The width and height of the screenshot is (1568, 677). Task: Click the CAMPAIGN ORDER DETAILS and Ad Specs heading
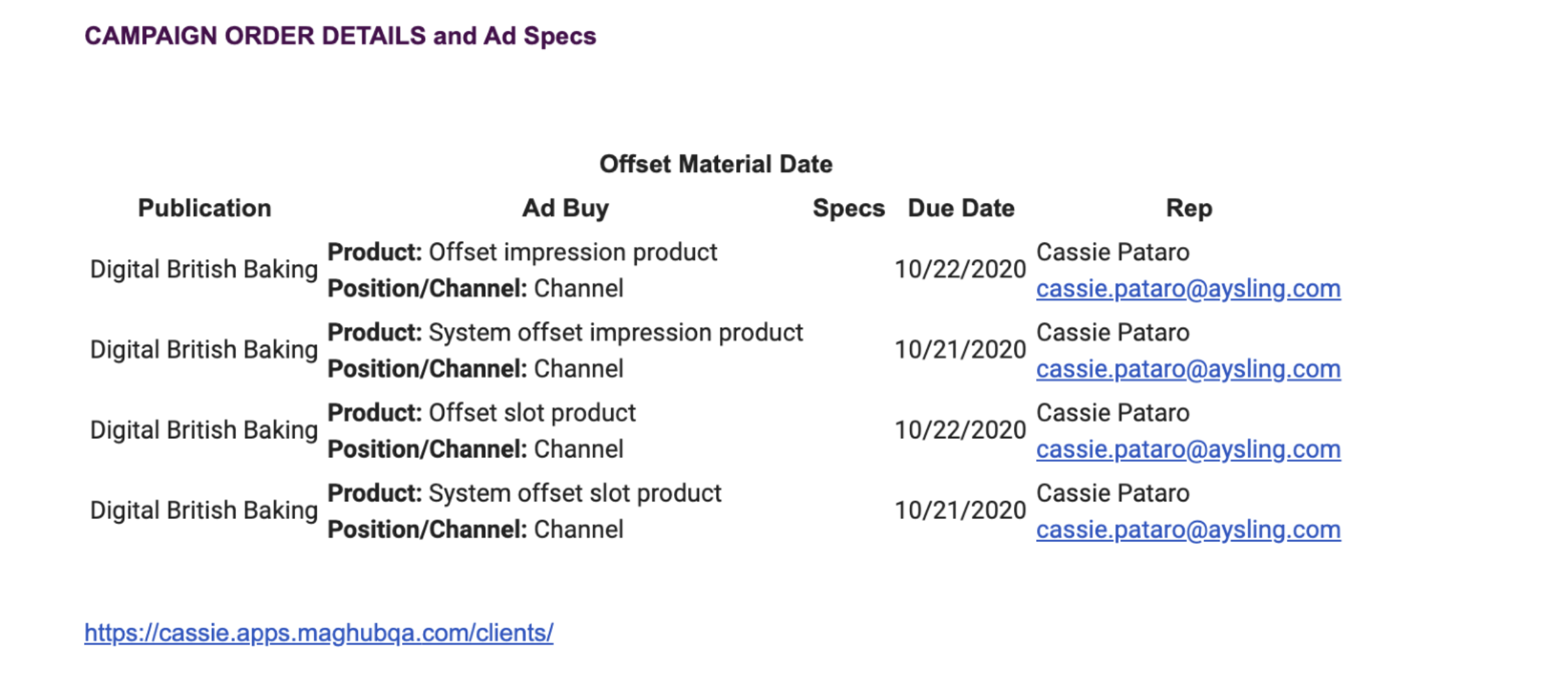pos(340,36)
